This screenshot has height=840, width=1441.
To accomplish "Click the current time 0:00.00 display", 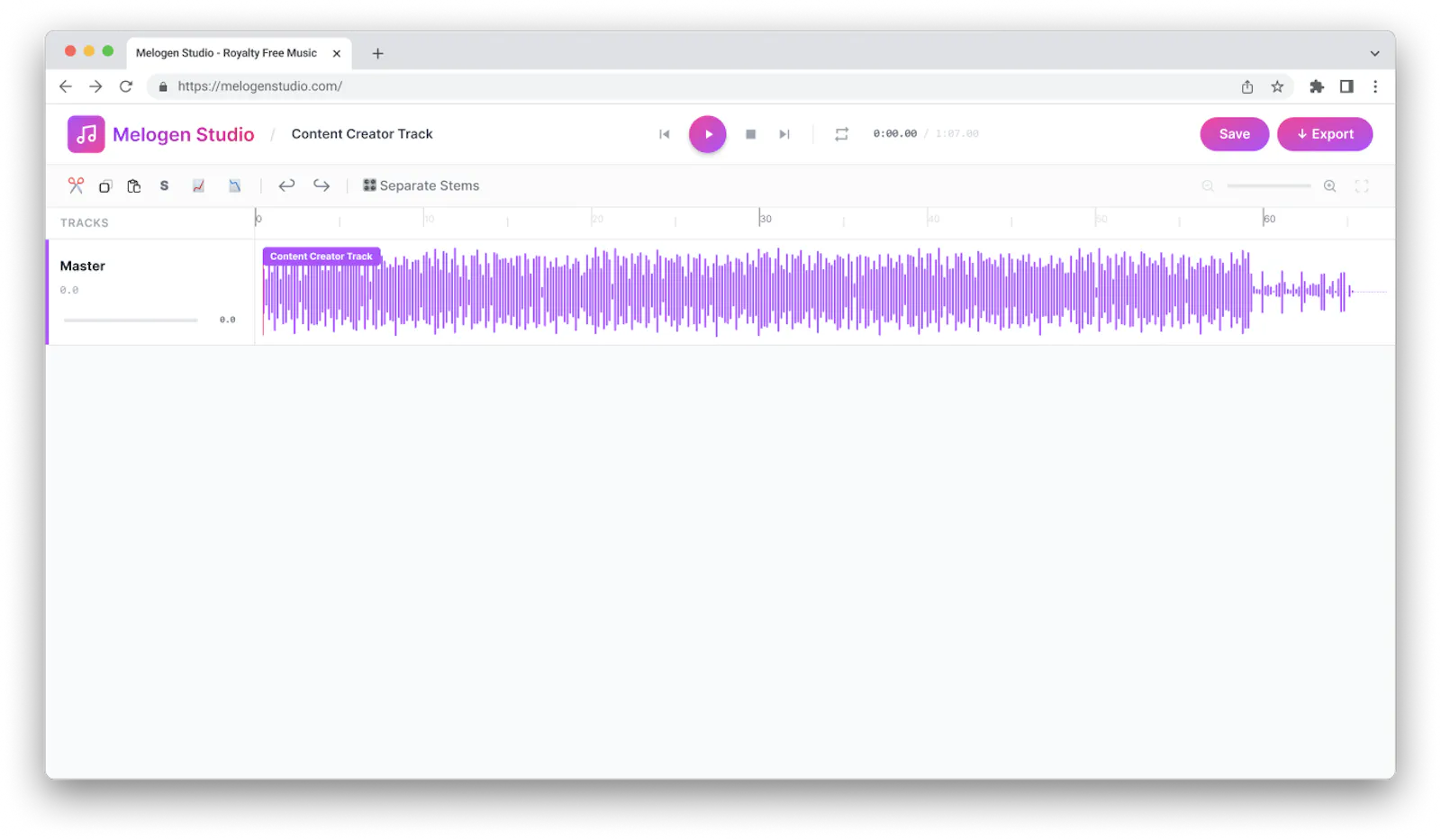I will point(894,133).
